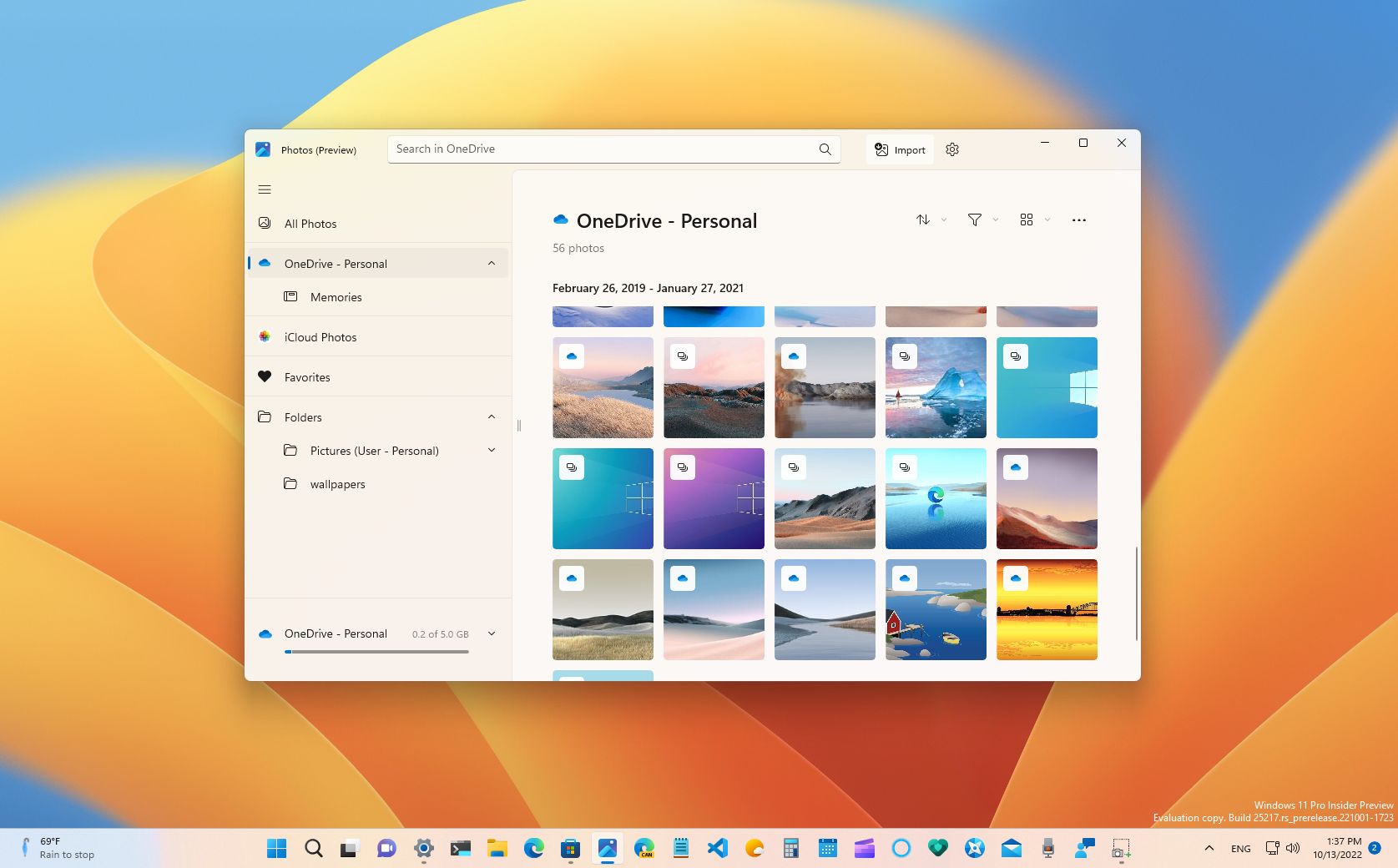Open the more options ellipsis menu

click(x=1079, y=220)
